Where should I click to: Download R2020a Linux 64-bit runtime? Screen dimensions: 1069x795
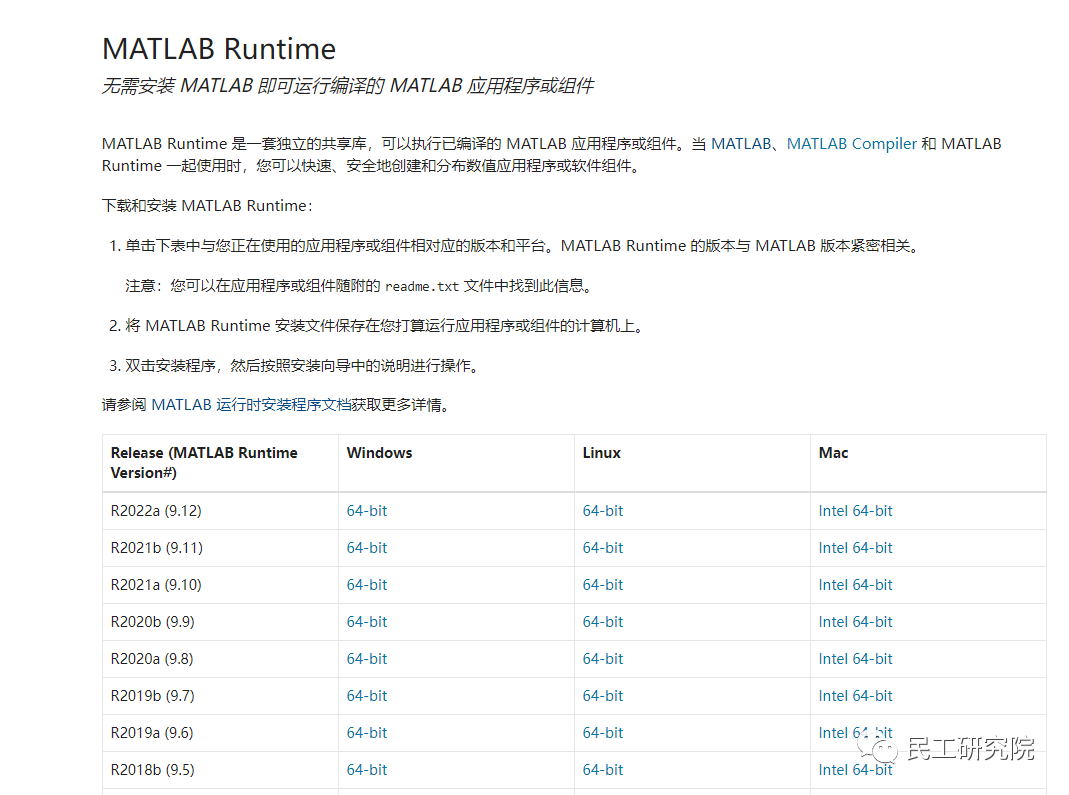pos(603,659)
